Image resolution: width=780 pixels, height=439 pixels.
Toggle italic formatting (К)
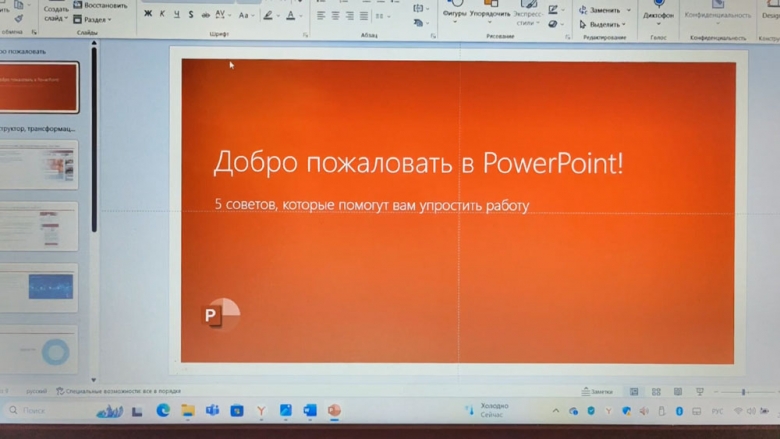[x=162, y=14]
